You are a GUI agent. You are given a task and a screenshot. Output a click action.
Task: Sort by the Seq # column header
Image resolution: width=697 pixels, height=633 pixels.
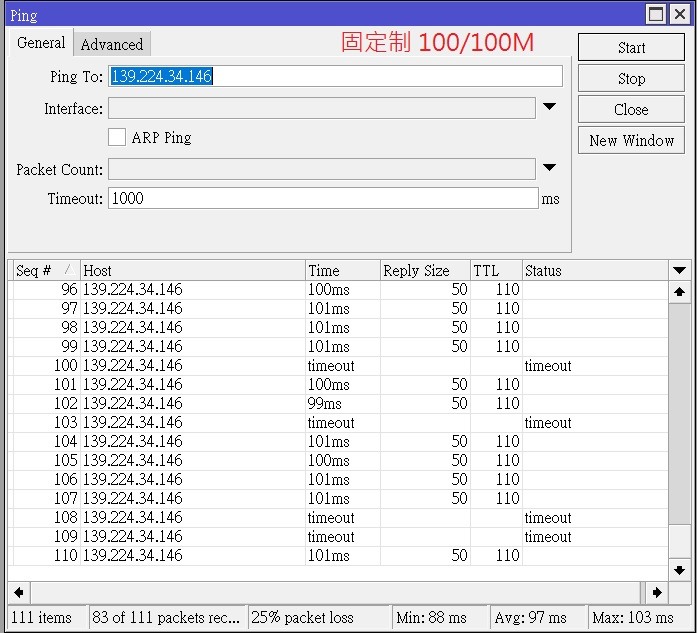(x=46, y=270)
